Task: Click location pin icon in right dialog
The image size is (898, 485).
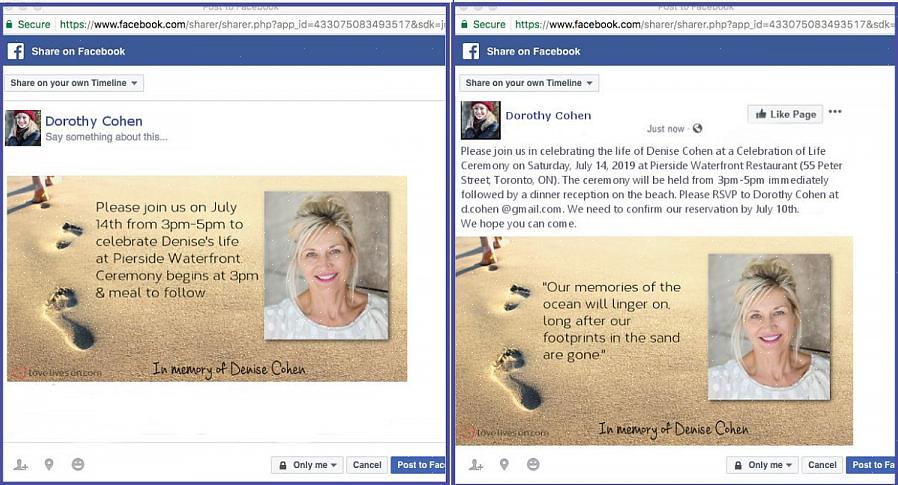Action: (504, 465)
